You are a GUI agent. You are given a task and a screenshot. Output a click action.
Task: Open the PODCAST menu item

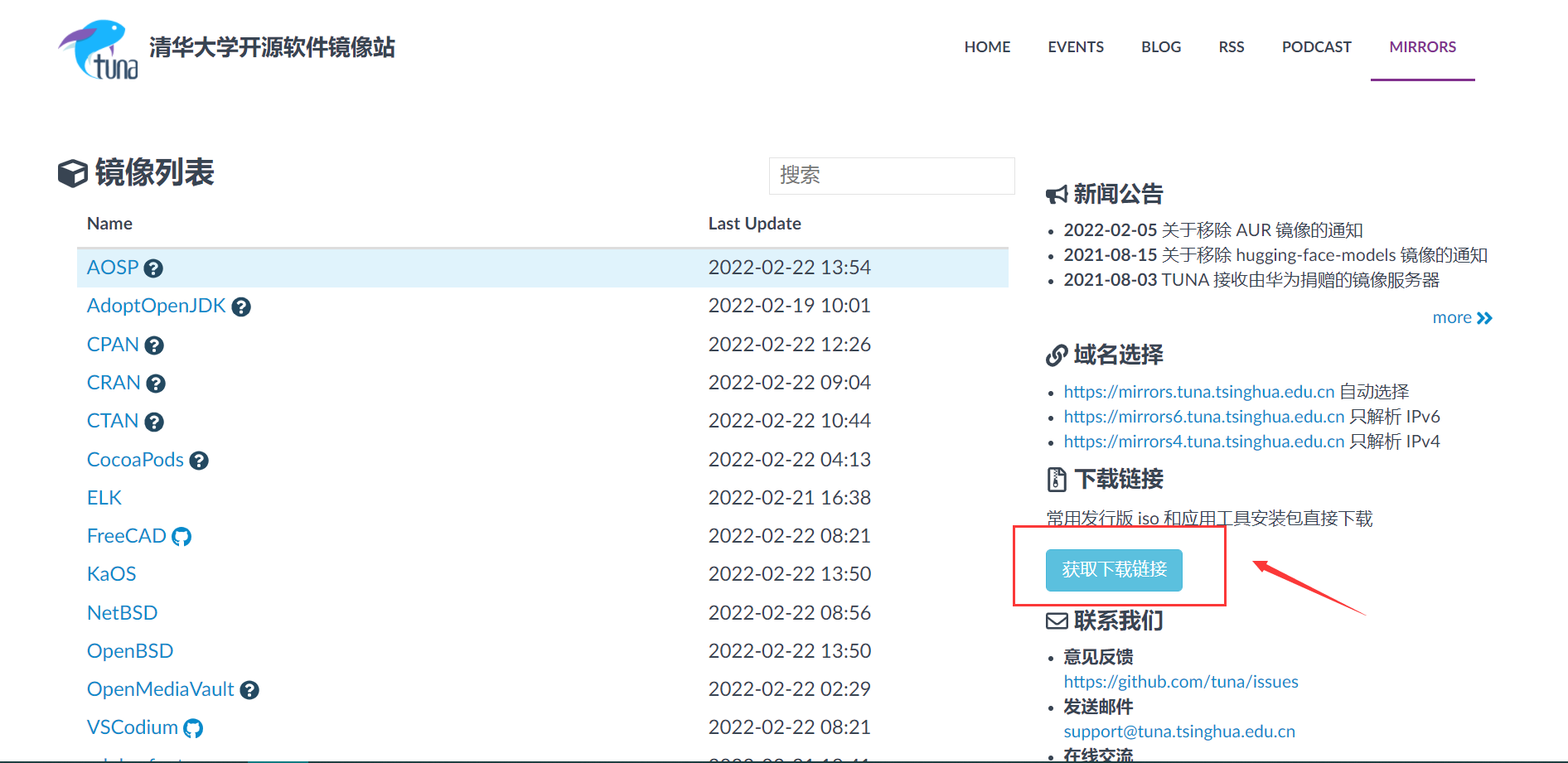[x=1316, y=47]
